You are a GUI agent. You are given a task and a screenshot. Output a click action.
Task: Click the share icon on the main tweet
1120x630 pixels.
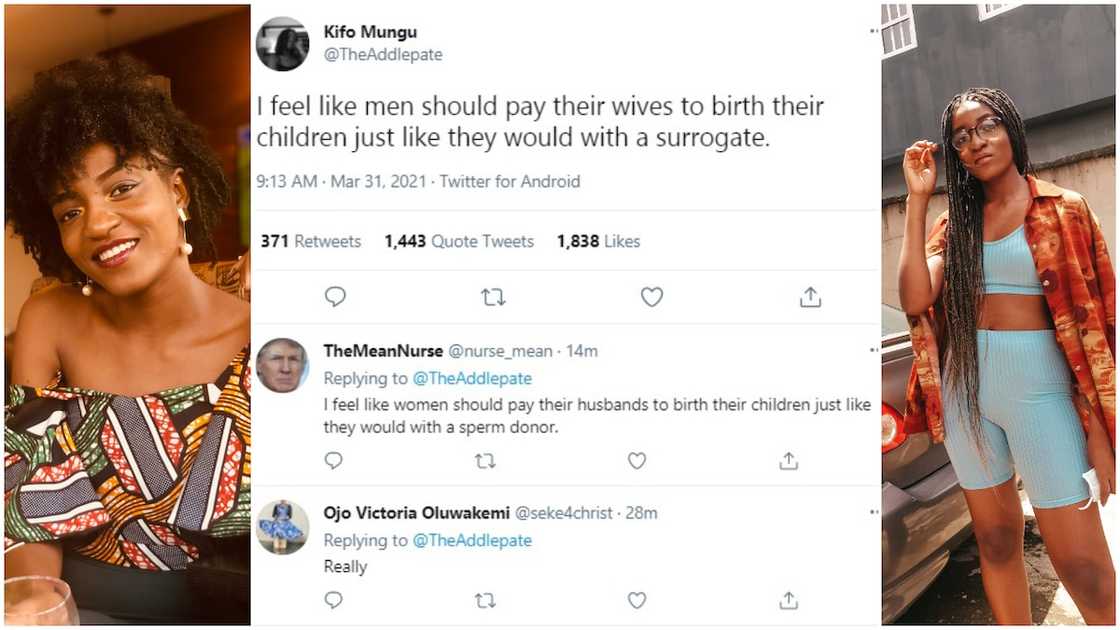[x=810, y=296]
